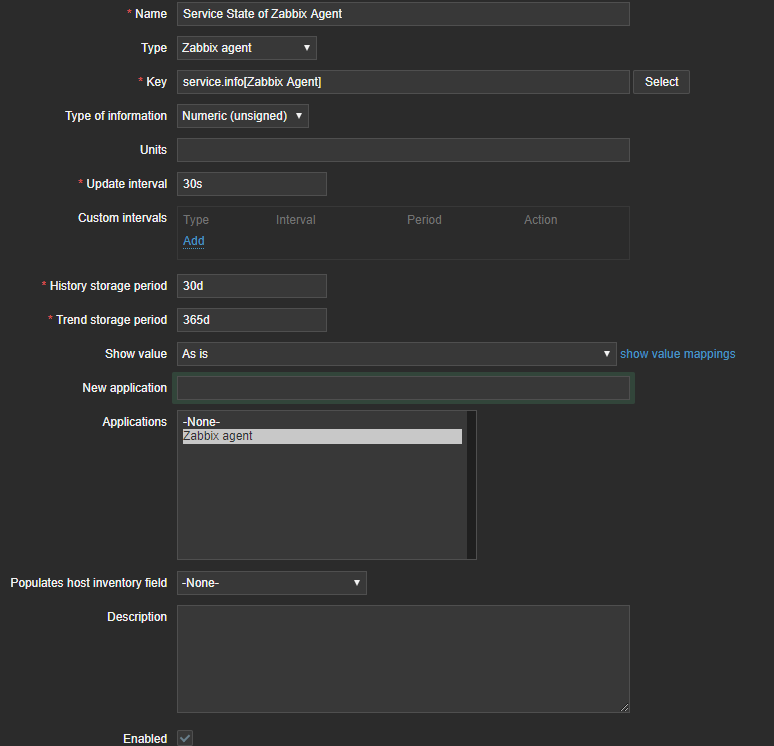Click the Update interval field

[x=252, y=184]
